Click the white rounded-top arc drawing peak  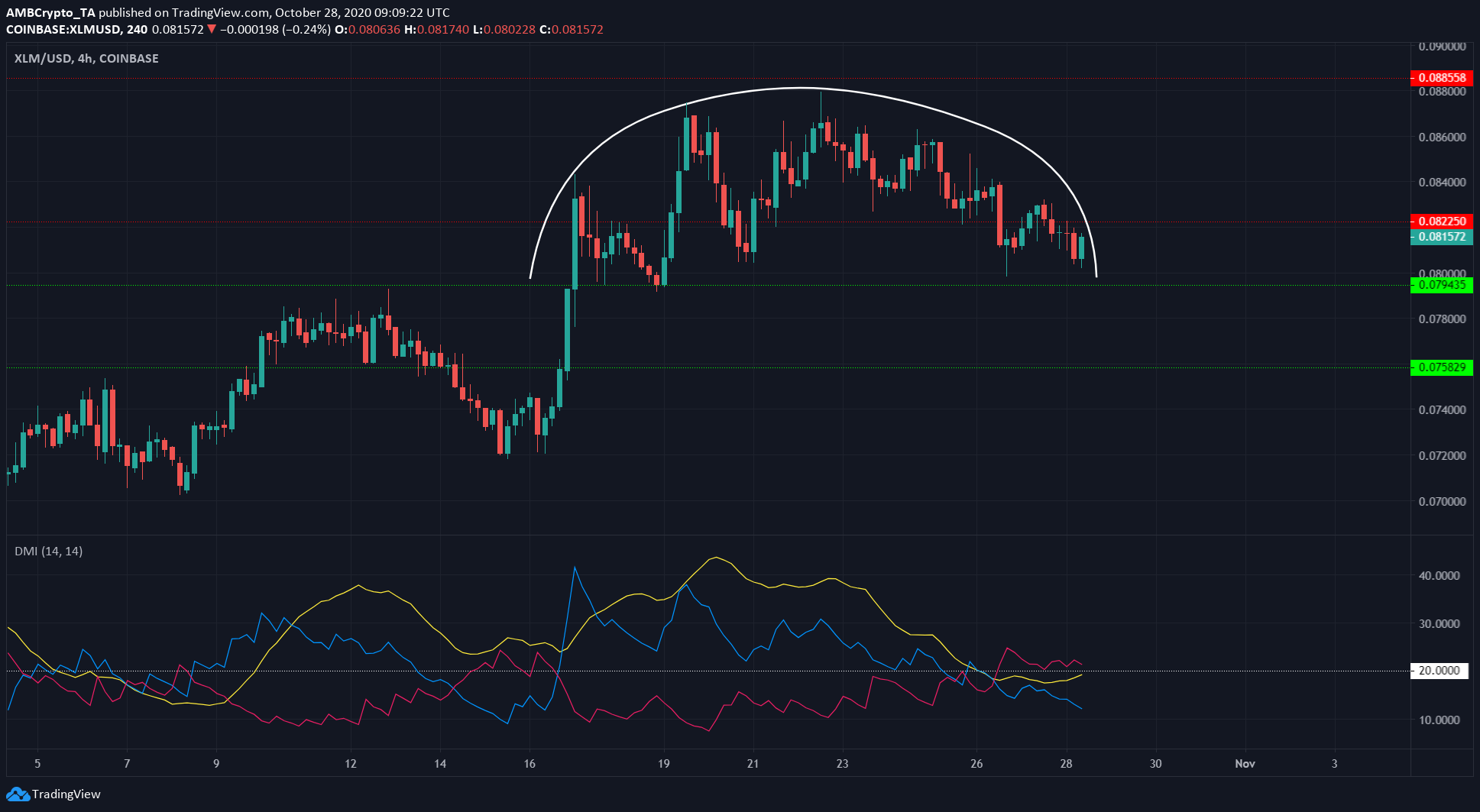[x=798, y=89]
